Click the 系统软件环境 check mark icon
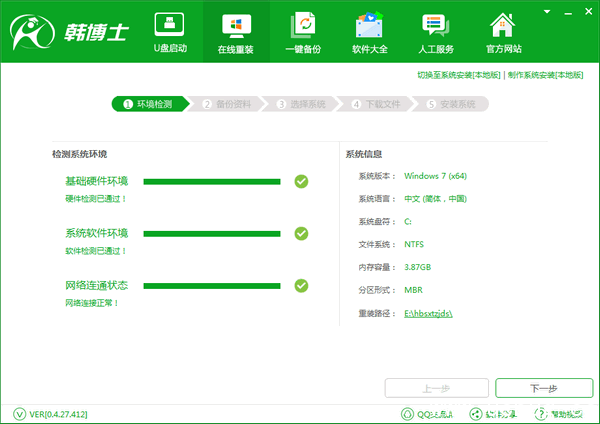This screenshot has height=424, width=600. pyautogui.click(x=302, y=233)
